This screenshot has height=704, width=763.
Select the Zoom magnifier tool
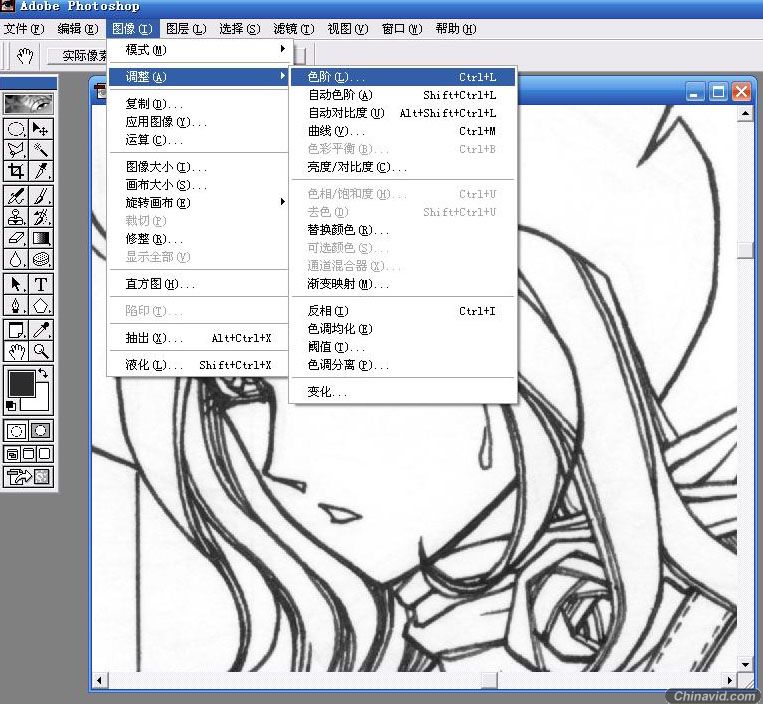40,351
